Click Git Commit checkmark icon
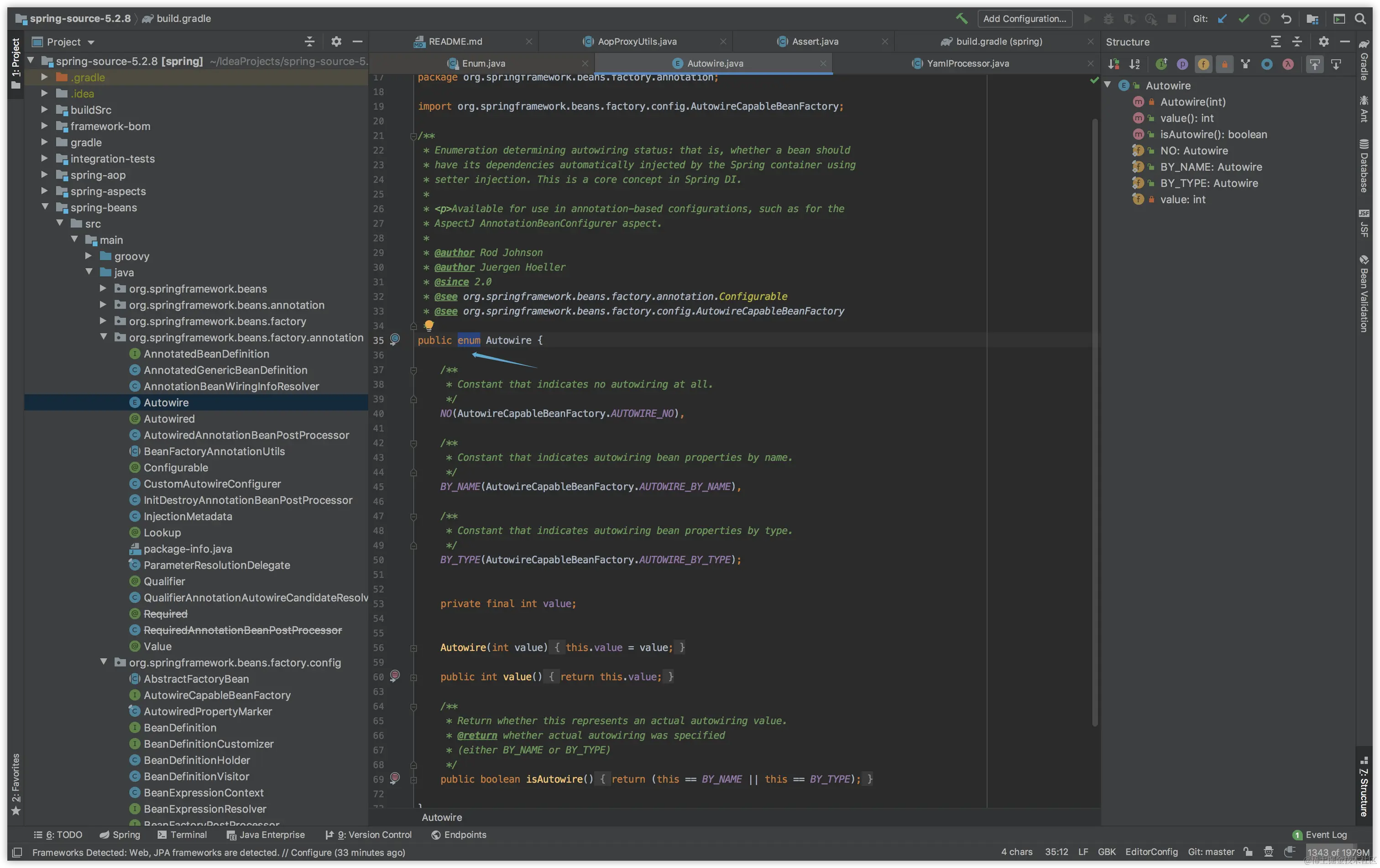The width and height of the screenshot is (1380, 868). pos(1243,18)
